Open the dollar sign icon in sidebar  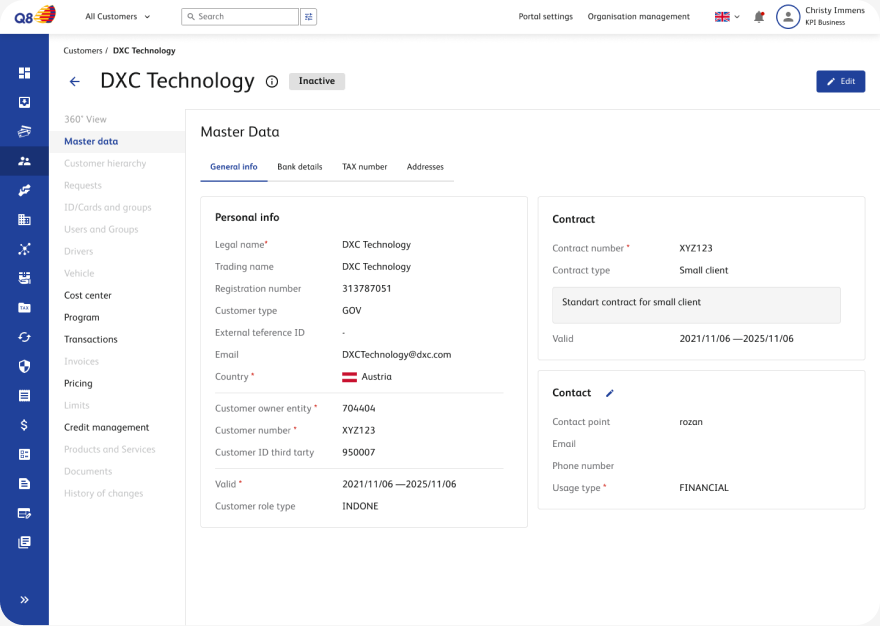(24, 425)
